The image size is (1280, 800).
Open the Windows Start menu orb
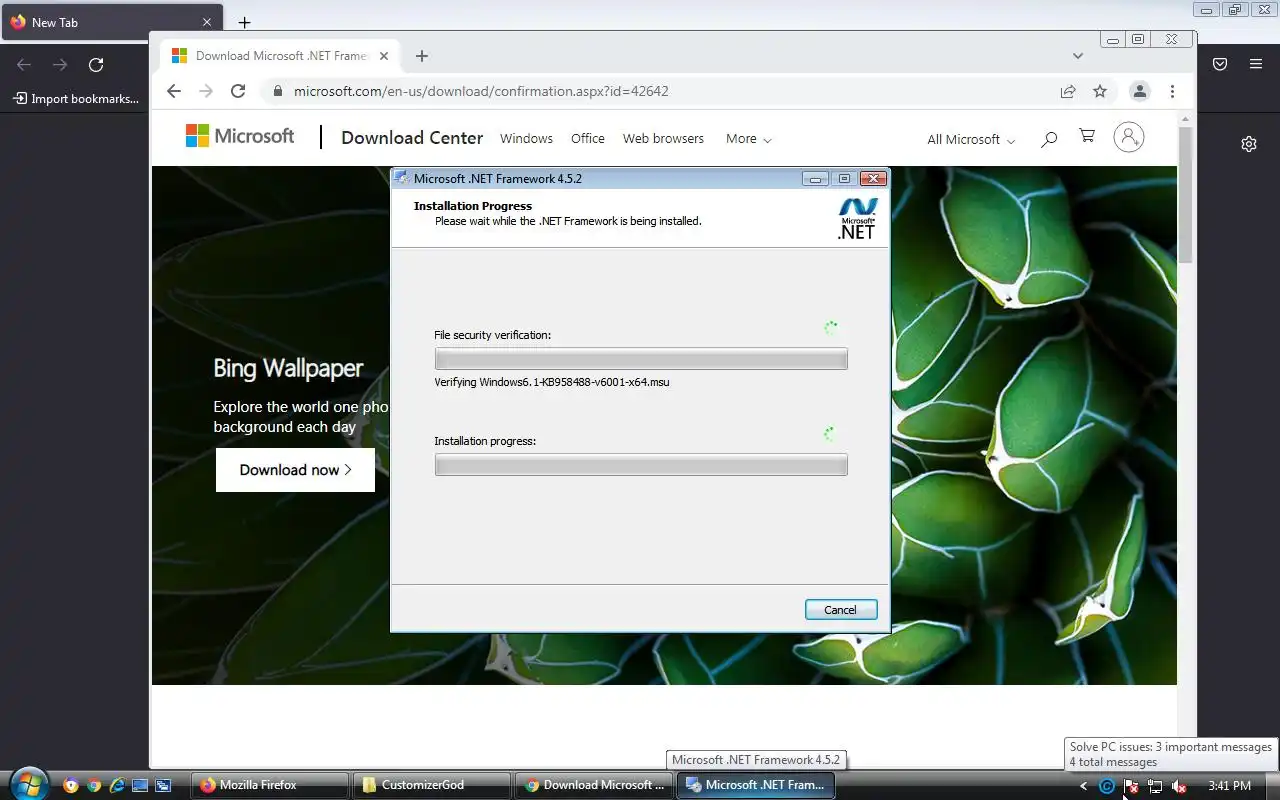coord(28,783)
